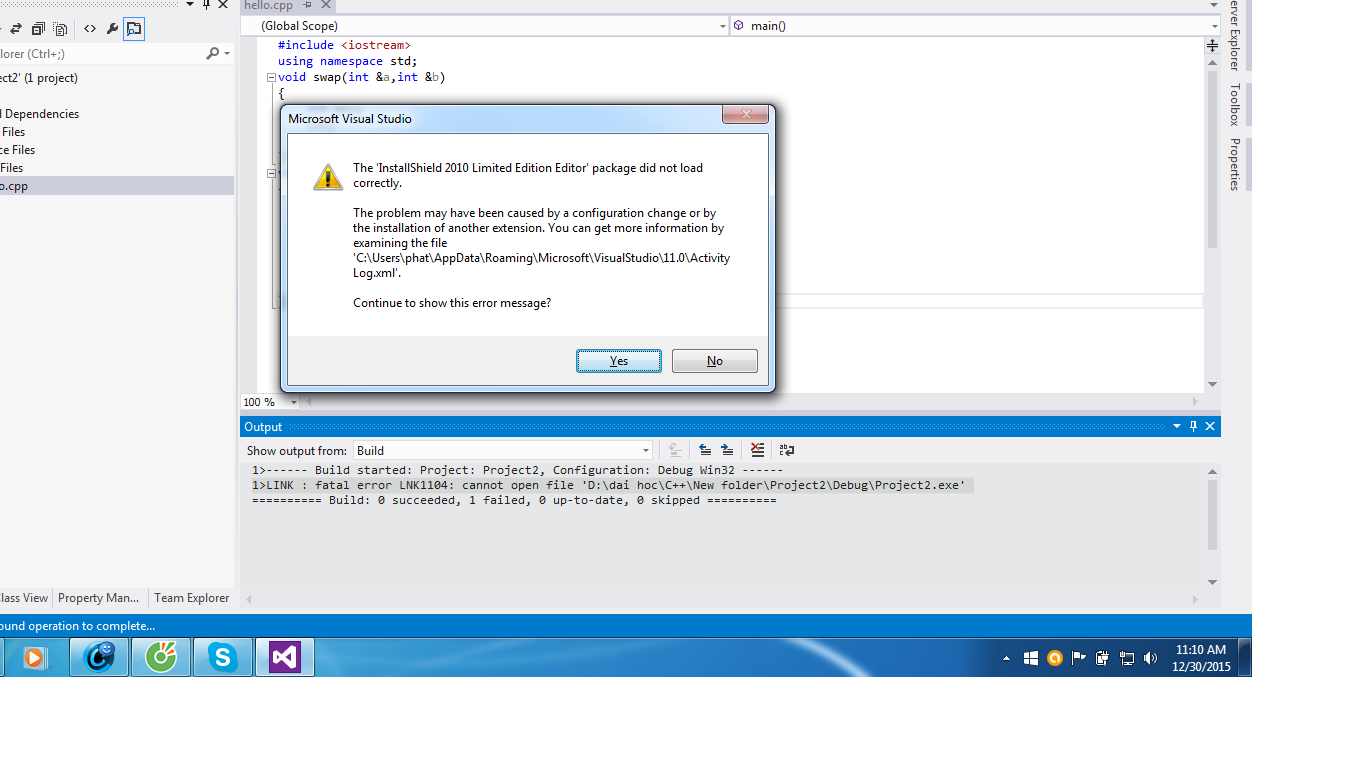The height and width of the screenshot is (768, 1366).
Task: Collapse the swap function code block
Action: coord(271,77)
